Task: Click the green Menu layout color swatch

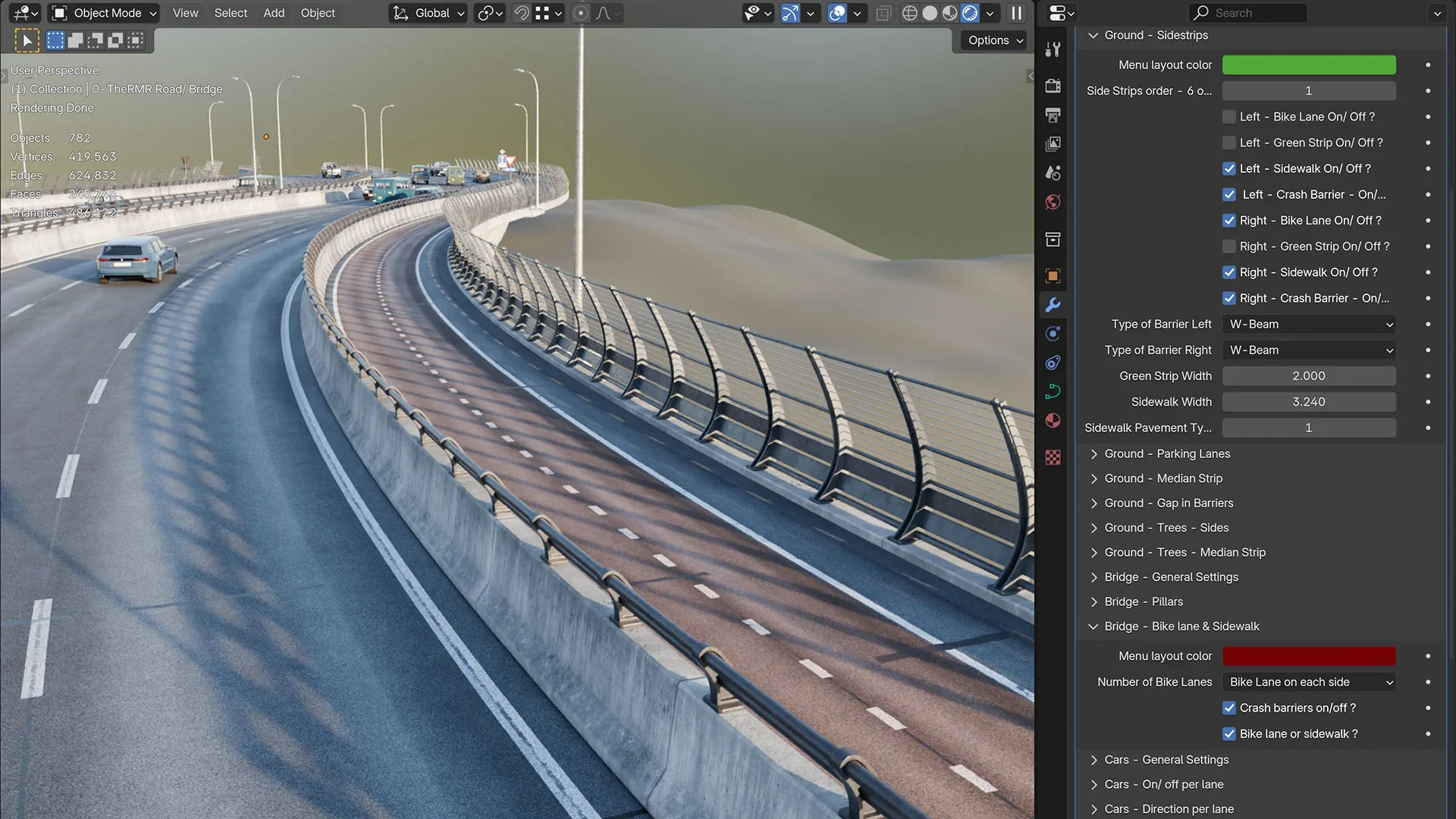Action: point(1308,64)
